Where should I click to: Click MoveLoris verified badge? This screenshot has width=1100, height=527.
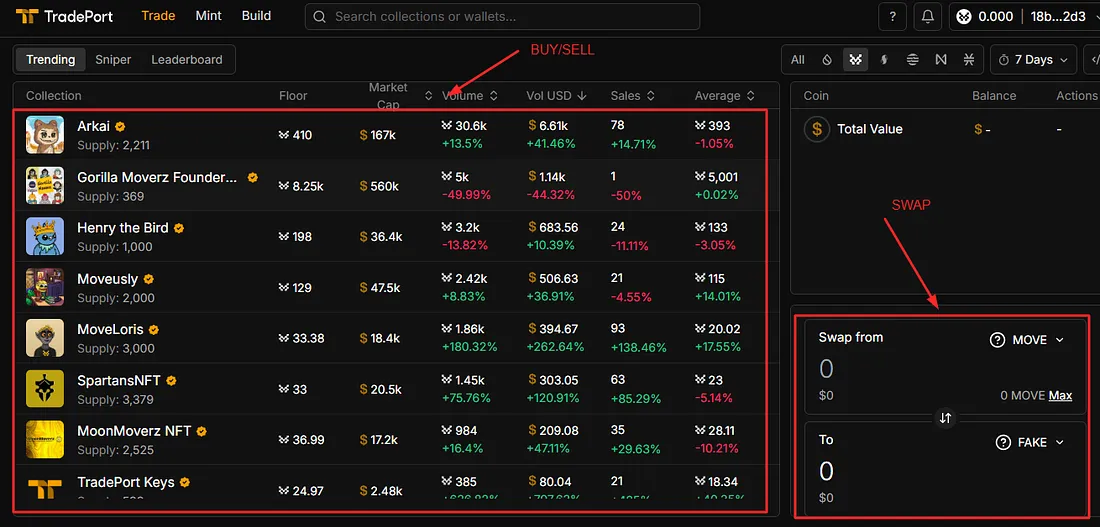pos(154,329)
